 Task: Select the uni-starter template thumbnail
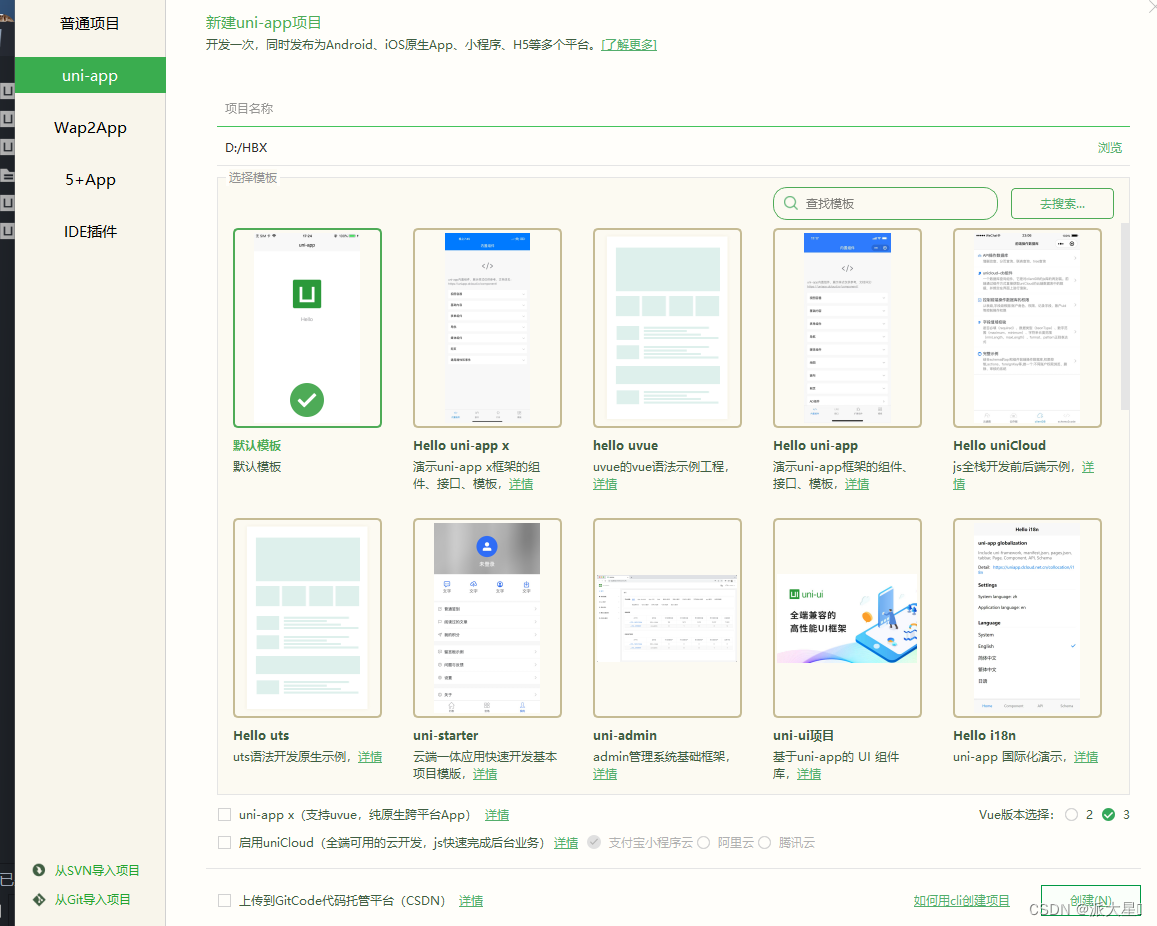click(487, 618)
